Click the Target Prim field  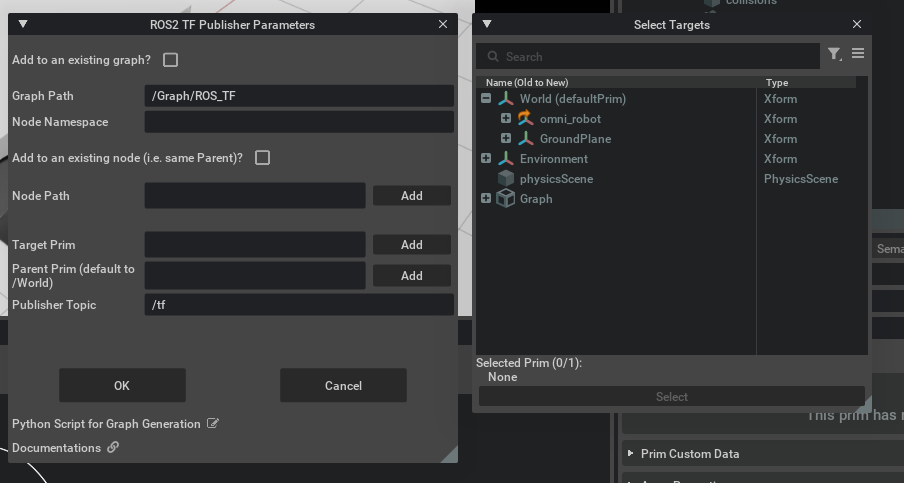tap(255, 245)
